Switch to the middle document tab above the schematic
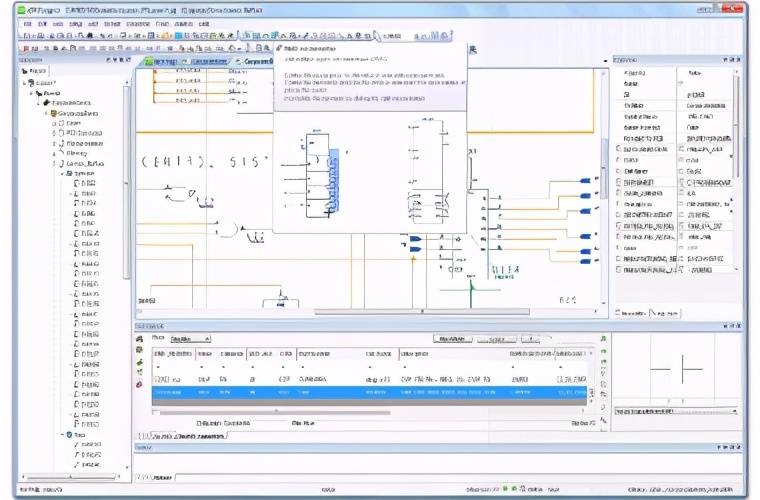Screen dimensions: 760x500 tap(206, 62)
